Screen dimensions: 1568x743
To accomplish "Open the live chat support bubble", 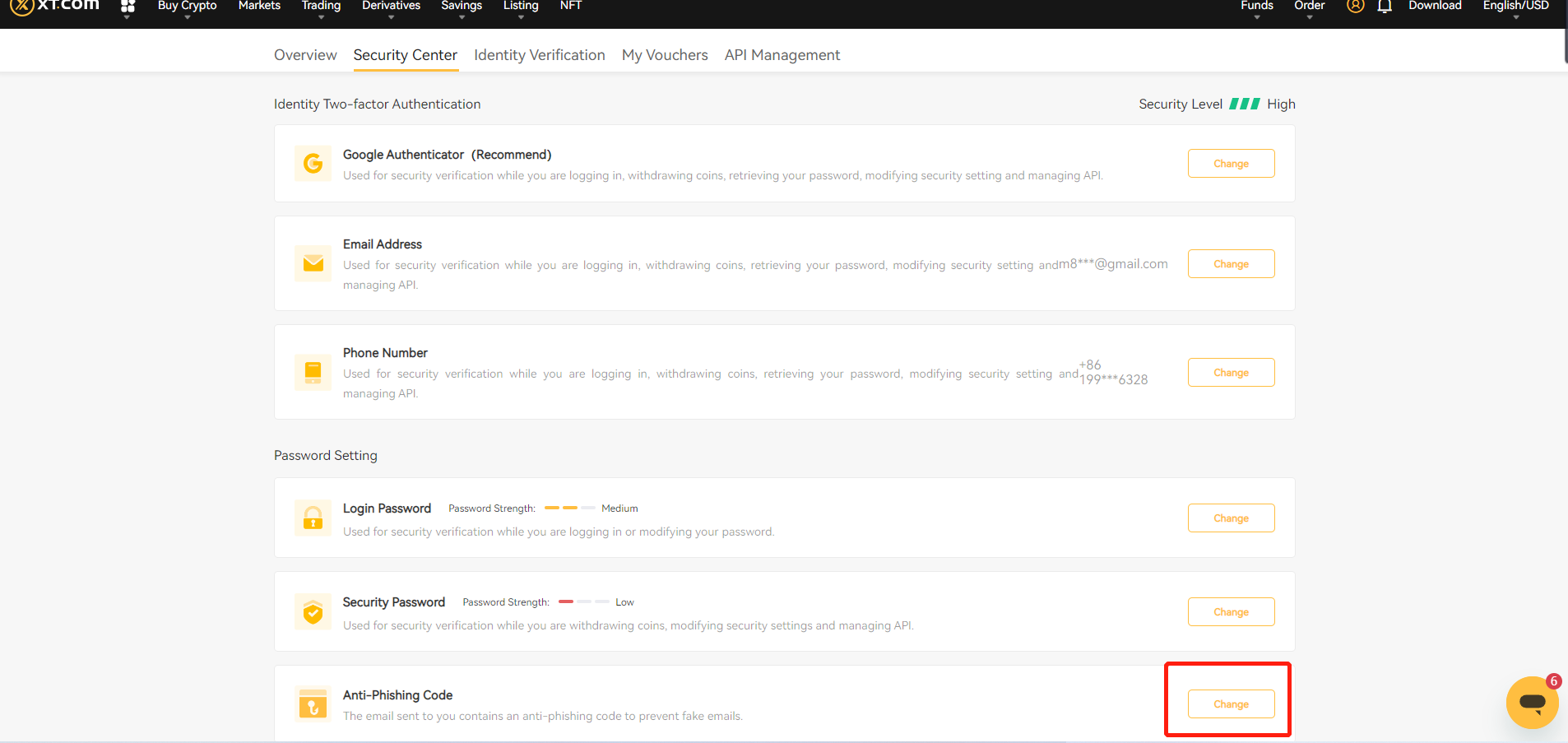I will pyautogui.click(x=1531, y=702).
